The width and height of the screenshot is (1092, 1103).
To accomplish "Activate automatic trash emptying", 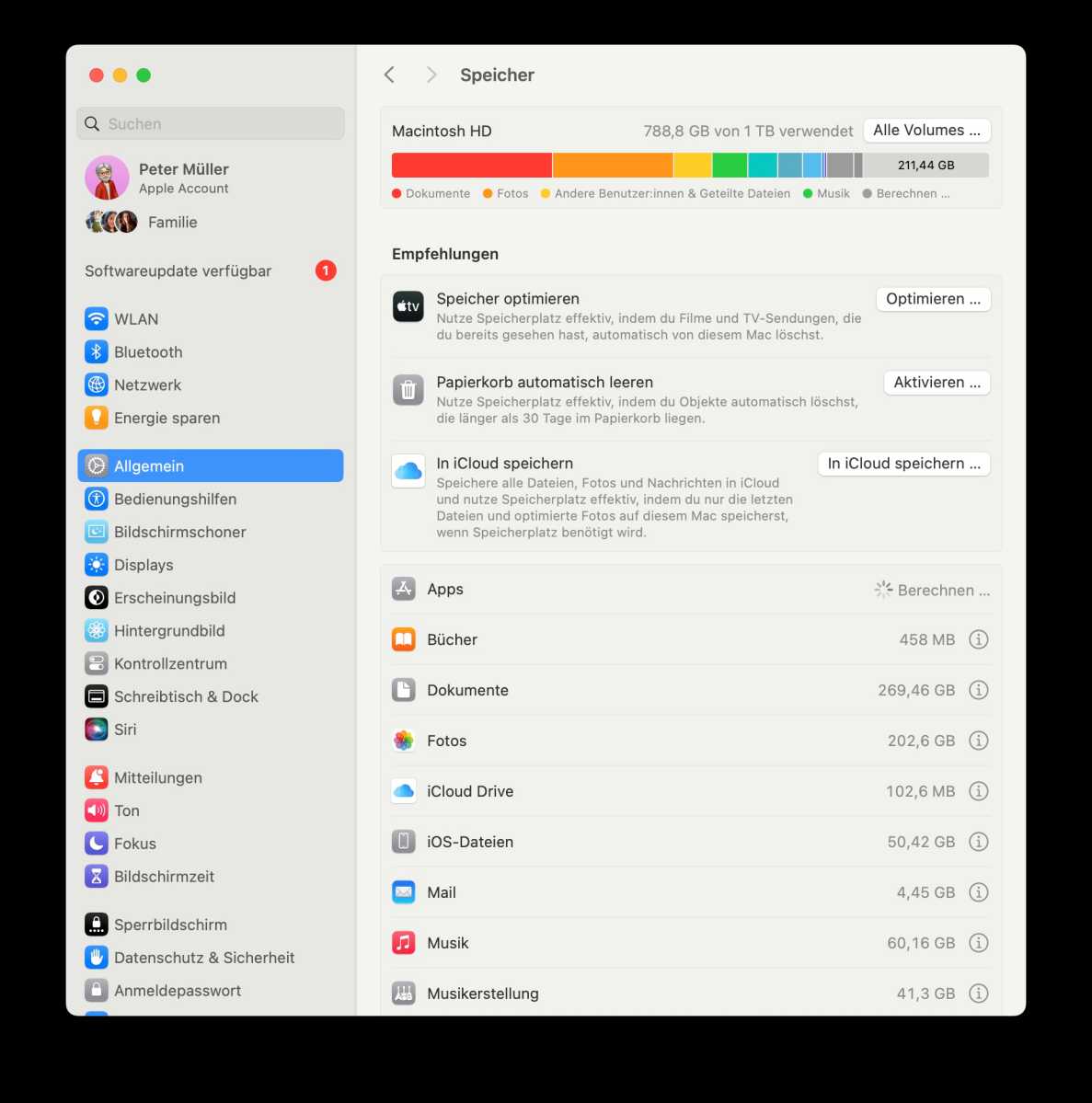I will point(937,383).
